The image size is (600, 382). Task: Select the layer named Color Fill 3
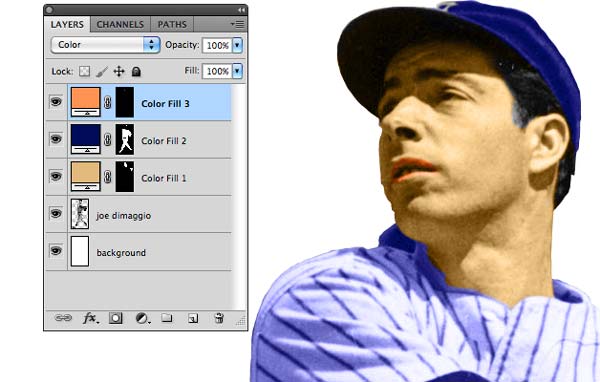[x=165, y=104]
